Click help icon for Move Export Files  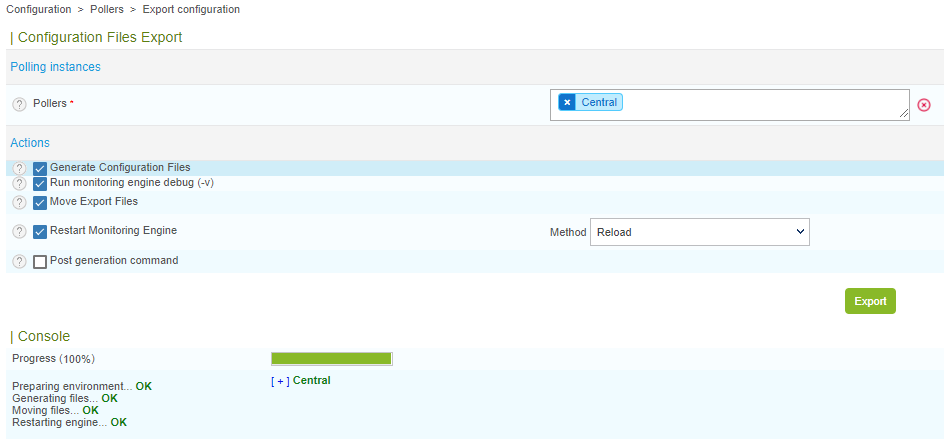(19, 202)
